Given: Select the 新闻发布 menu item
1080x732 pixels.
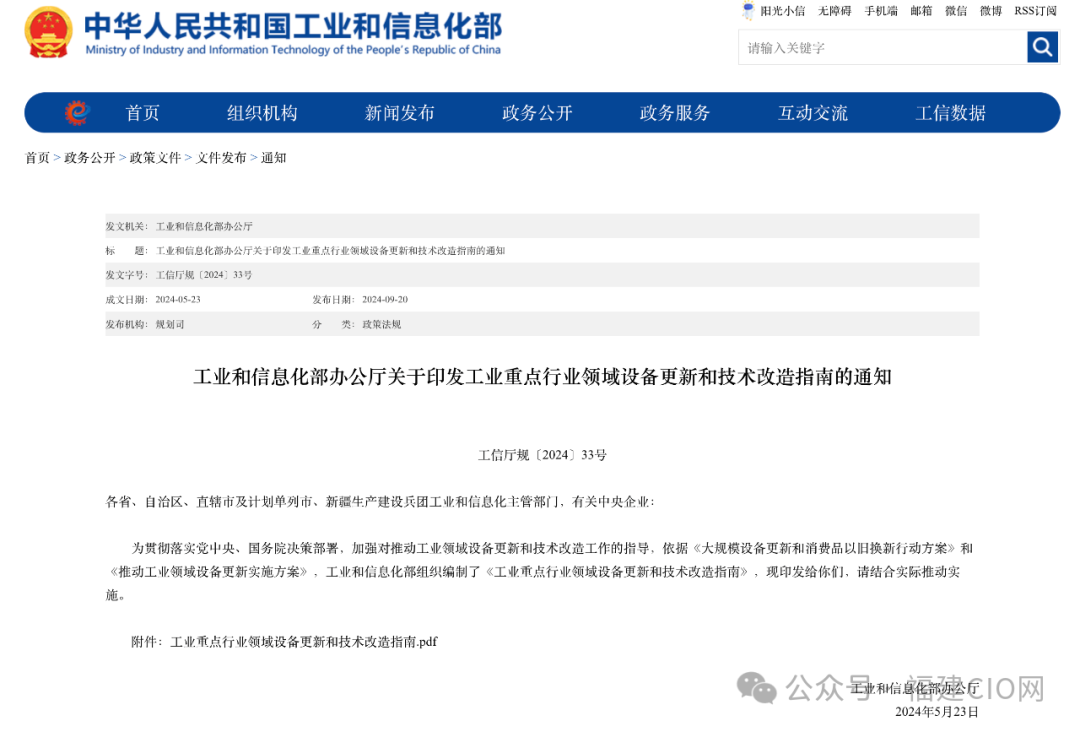Looking at the screenshot, I should (x=399, y=113).
